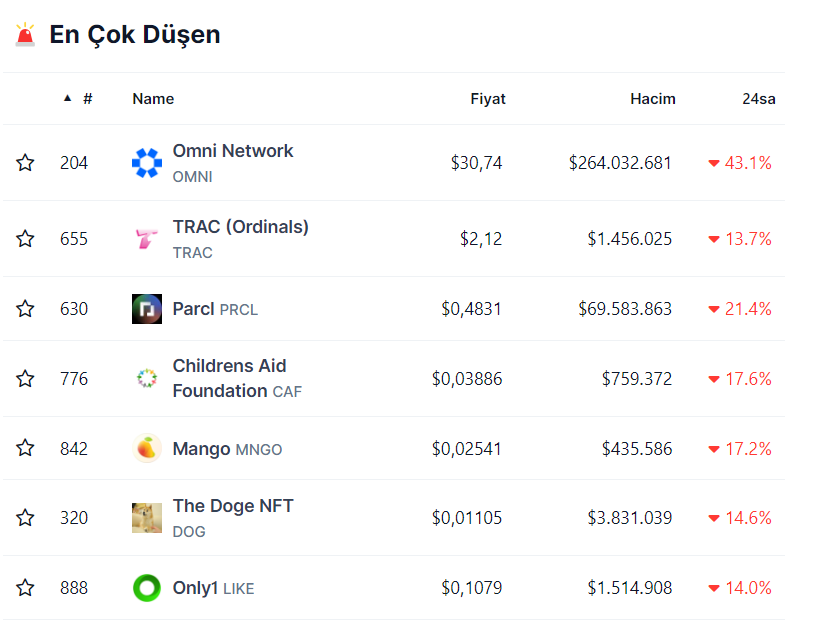Image resolution: width=827 pixels, height=632 pixels.
Task: Click the TRAC (Ordinals) pink logo
Action: [147, 239]
